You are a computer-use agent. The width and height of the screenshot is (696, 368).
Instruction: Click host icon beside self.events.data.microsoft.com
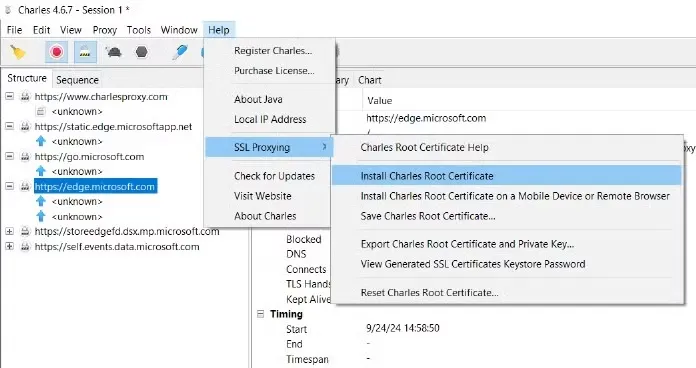[x=25, y=246]
